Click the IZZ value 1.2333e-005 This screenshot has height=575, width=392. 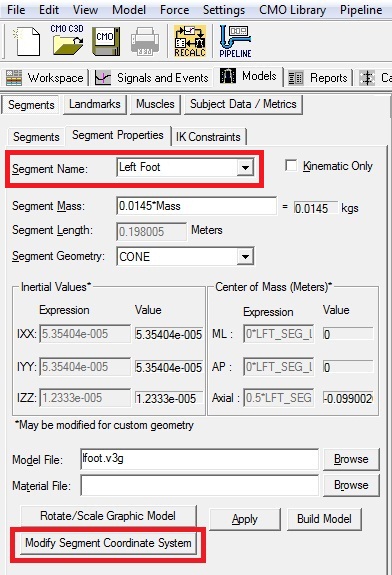pyautogui.click(x=169, y=398)
